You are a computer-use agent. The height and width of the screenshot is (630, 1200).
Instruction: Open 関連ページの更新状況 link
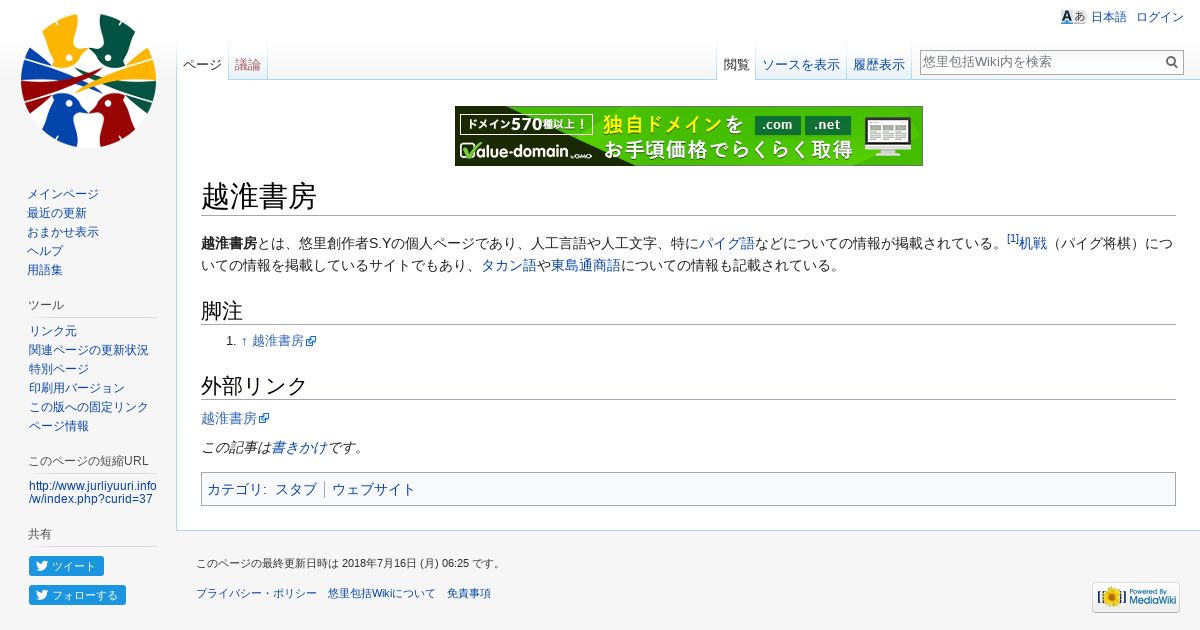[x=89, y=350]
